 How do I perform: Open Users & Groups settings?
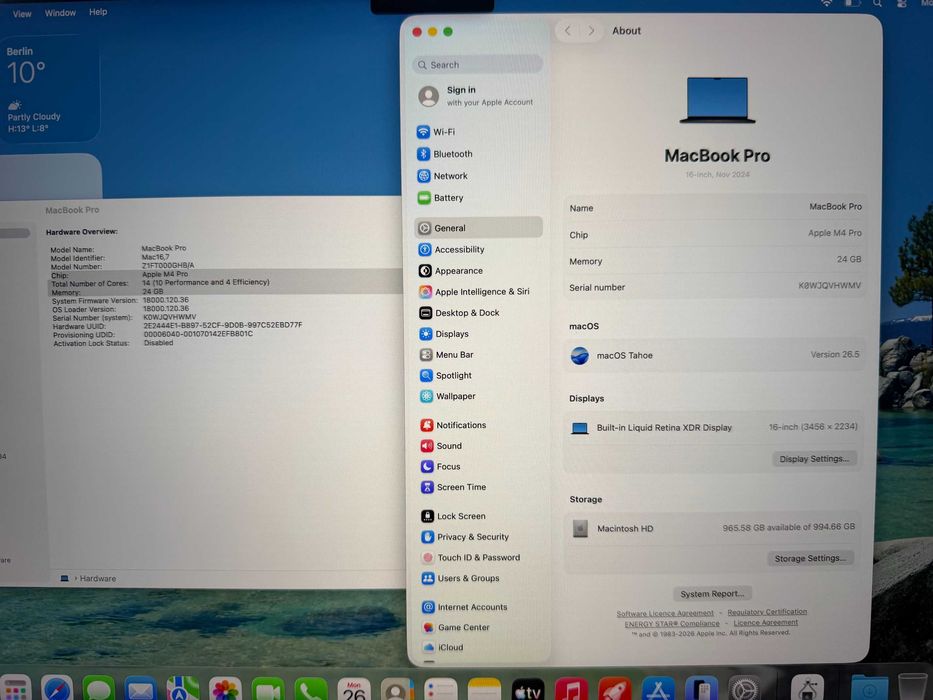(461, 578)
